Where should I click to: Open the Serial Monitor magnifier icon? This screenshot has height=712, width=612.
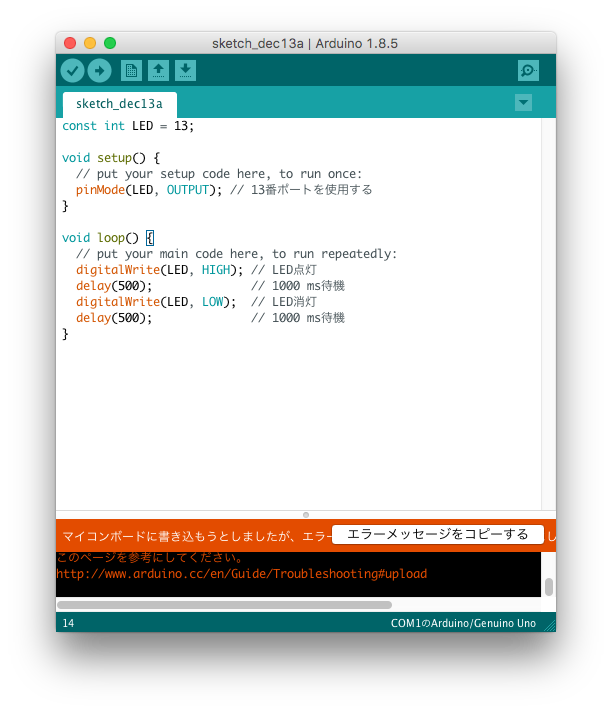click(528, 71)
